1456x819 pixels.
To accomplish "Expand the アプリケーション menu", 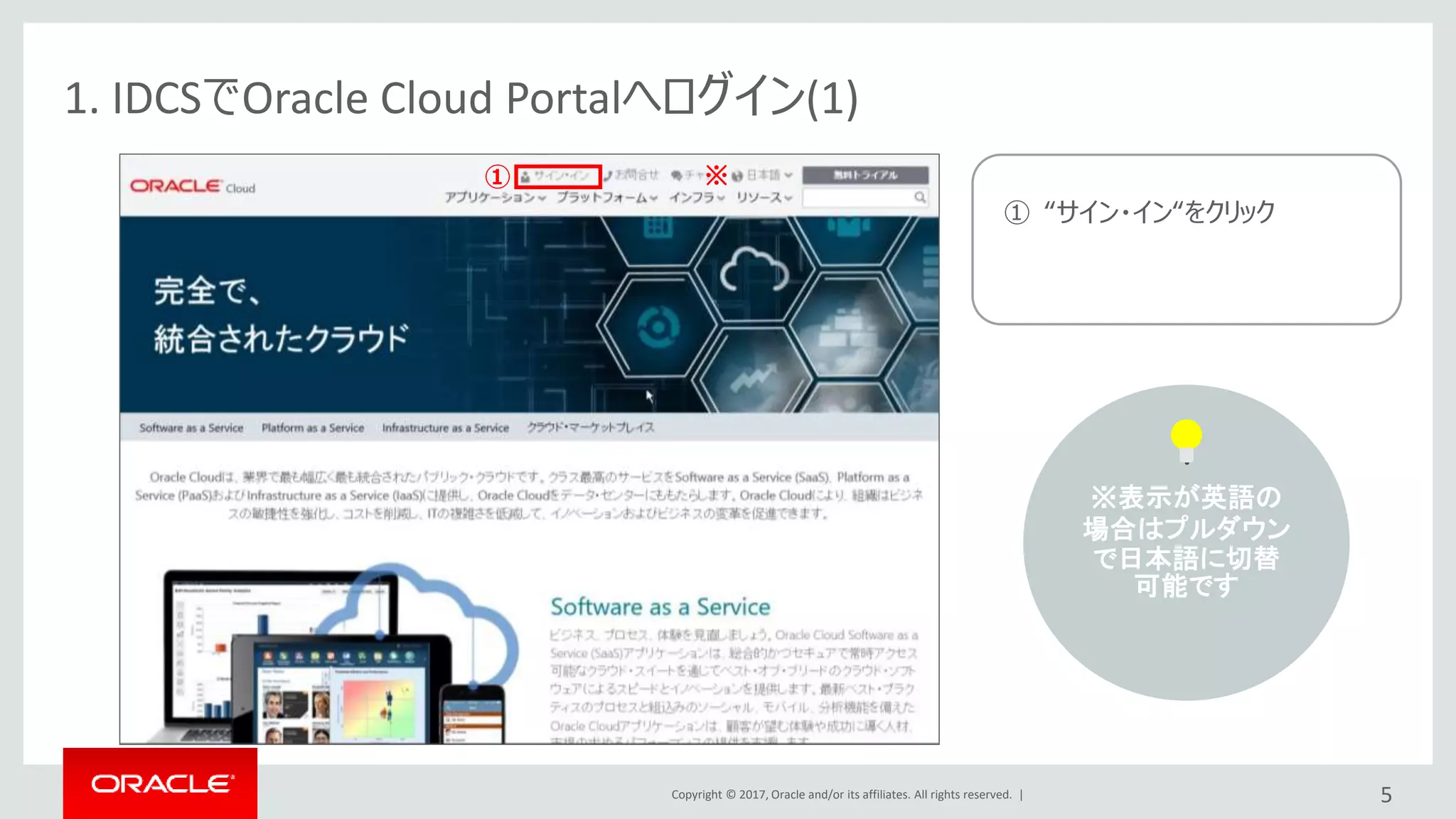I will 496,197.
